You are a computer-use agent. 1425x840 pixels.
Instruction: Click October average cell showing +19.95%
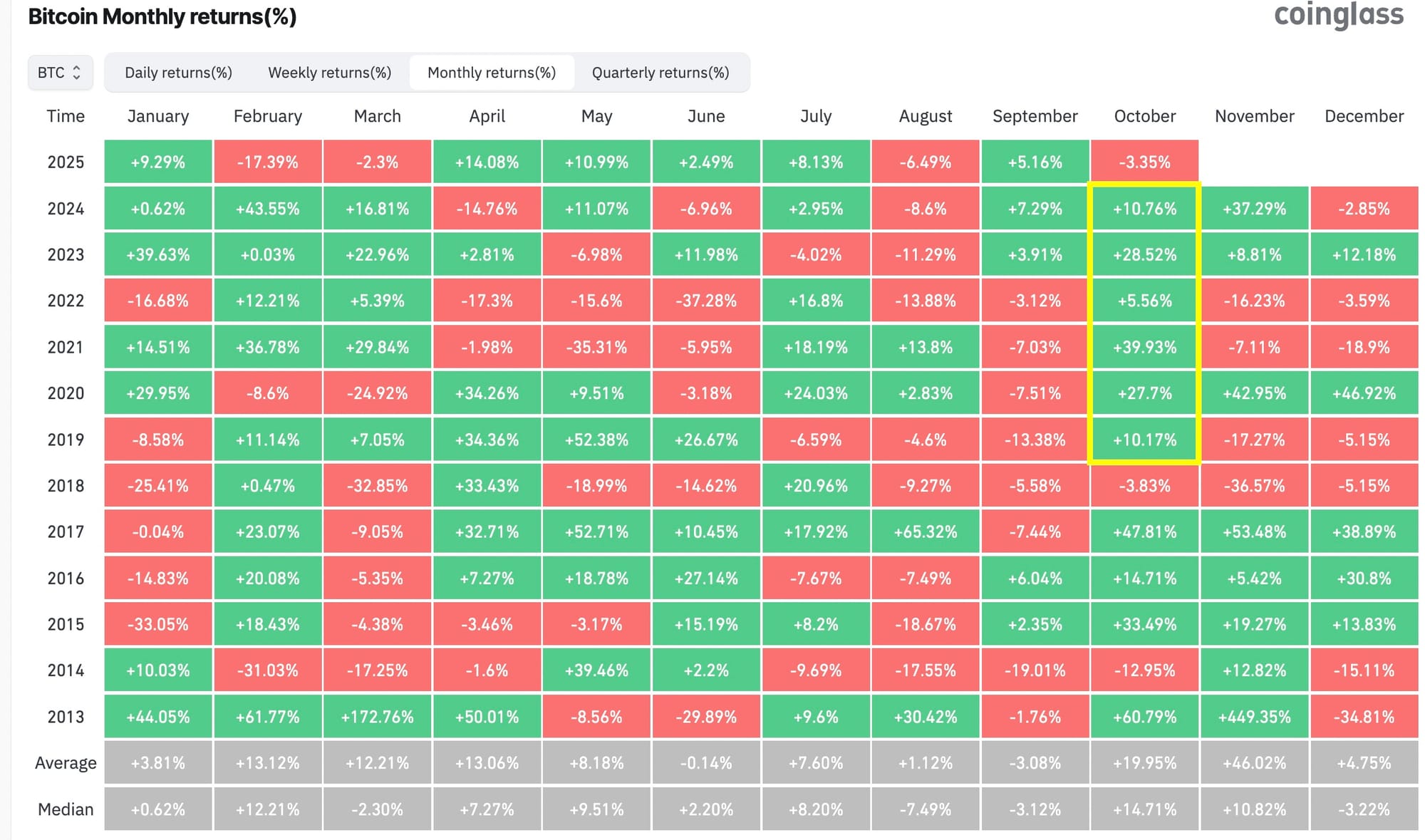click(1144, 763)
